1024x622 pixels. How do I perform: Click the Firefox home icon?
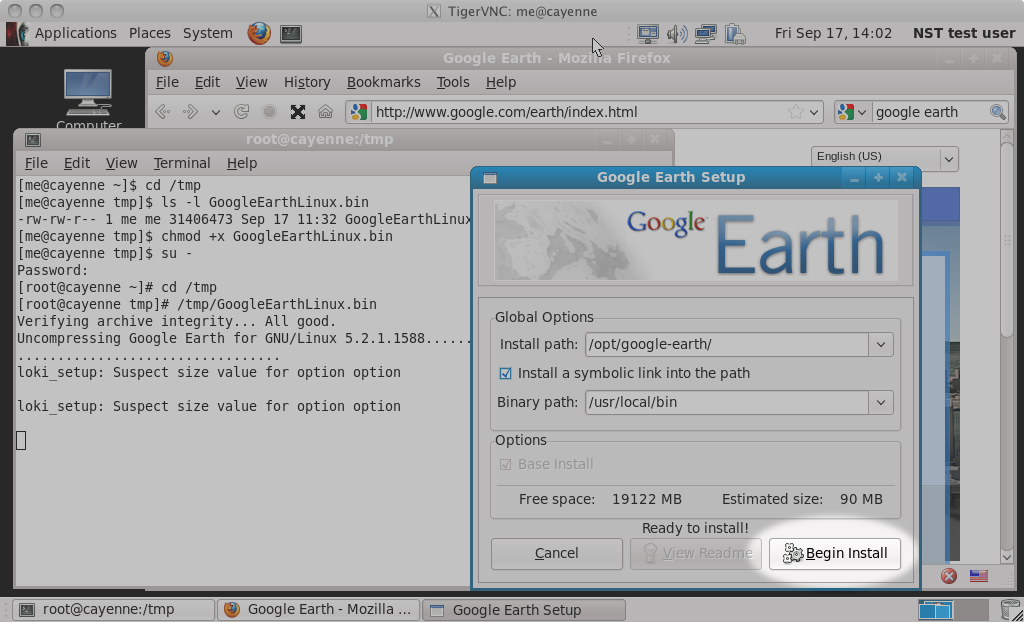tap(325, 112)
